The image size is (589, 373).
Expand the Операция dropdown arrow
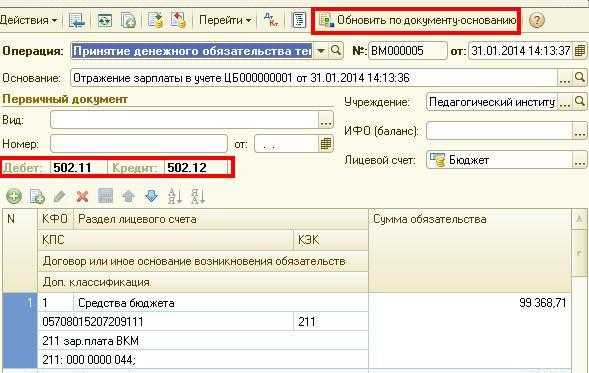pos(321,51)
